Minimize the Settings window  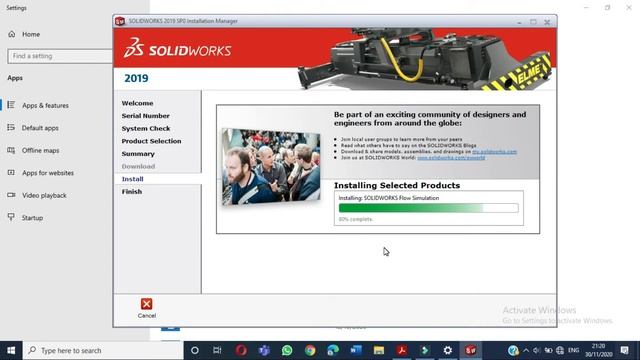586,7
